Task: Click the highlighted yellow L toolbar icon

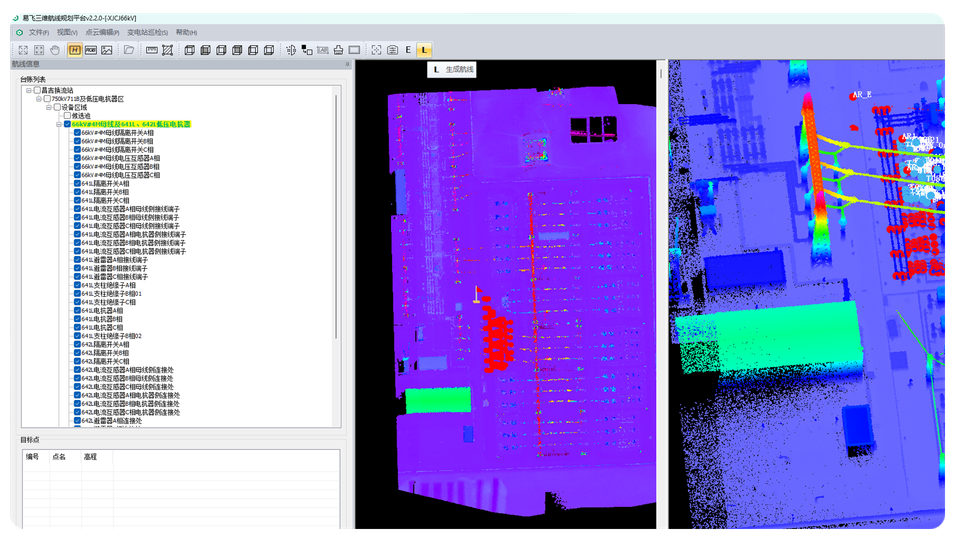Action: pos(424,50)
